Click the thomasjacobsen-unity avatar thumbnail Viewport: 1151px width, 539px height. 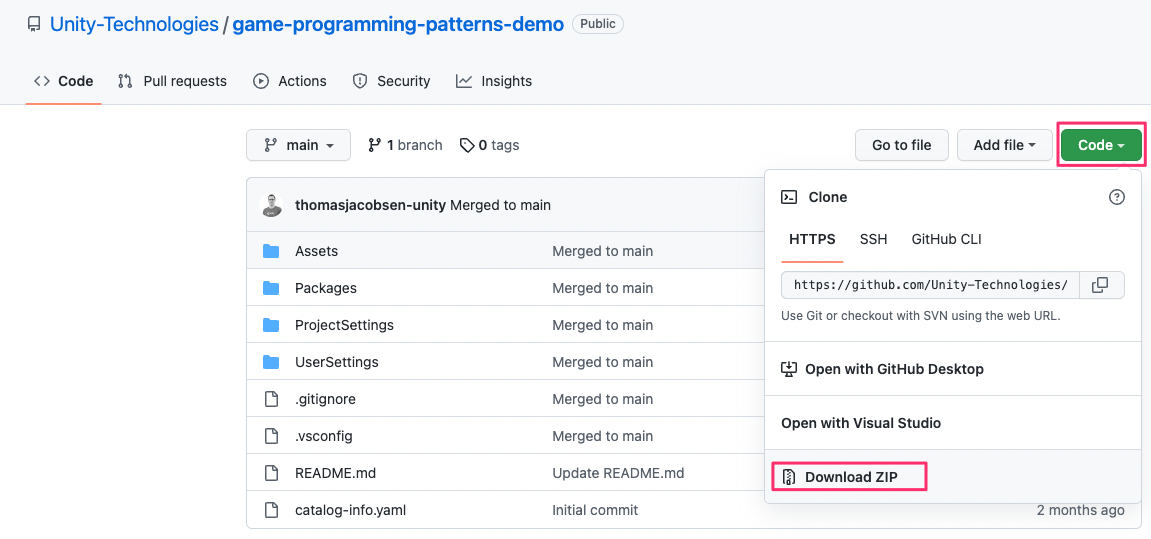[x=272, y=206]
